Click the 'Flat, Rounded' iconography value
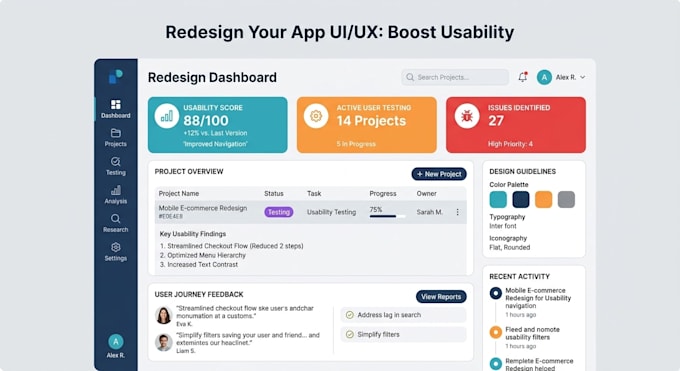This screenshot has width=680, height=371. (510, 247)
